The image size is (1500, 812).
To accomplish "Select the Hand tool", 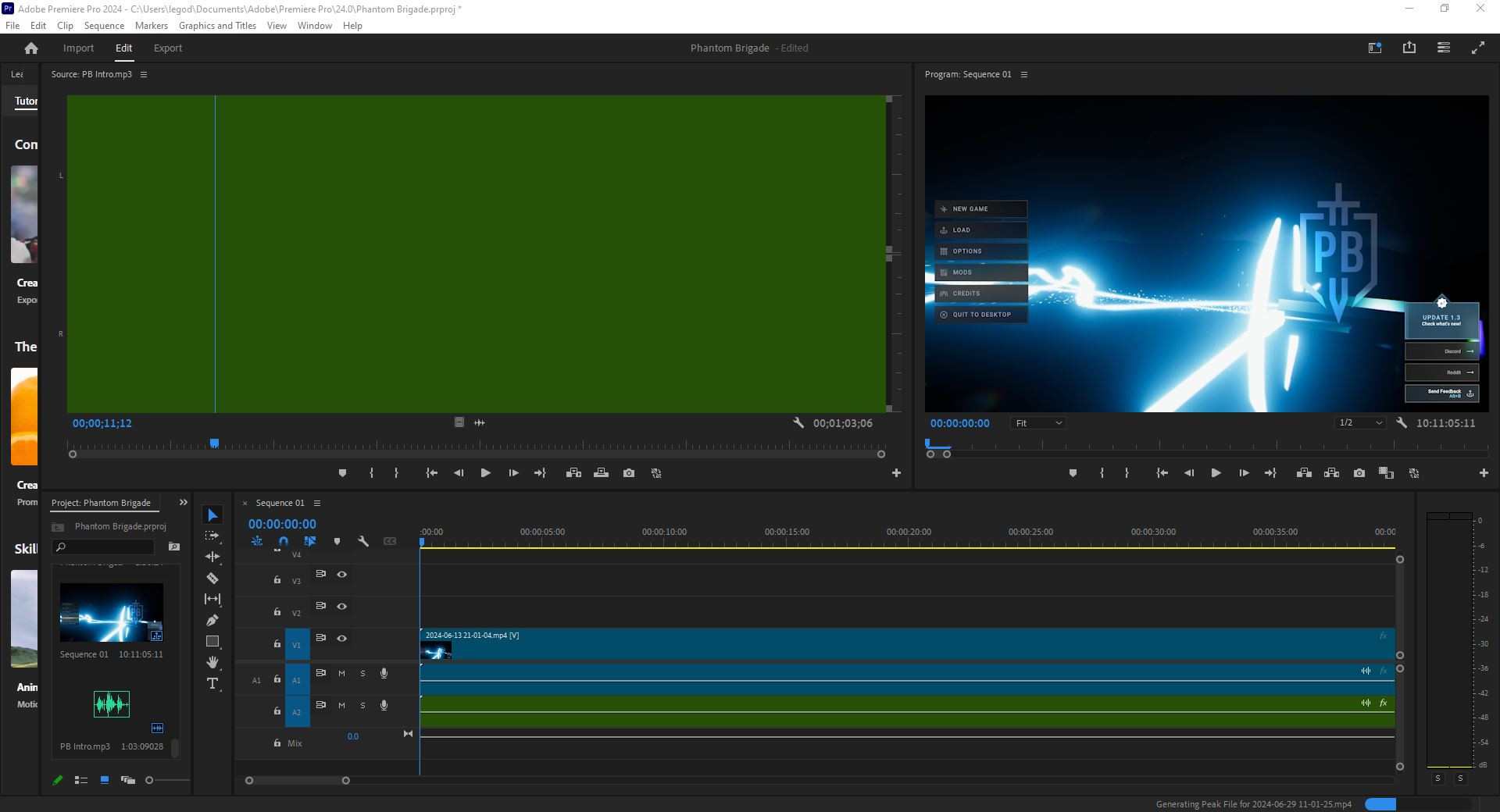I will pyautogui.click(x=212, y=662).
